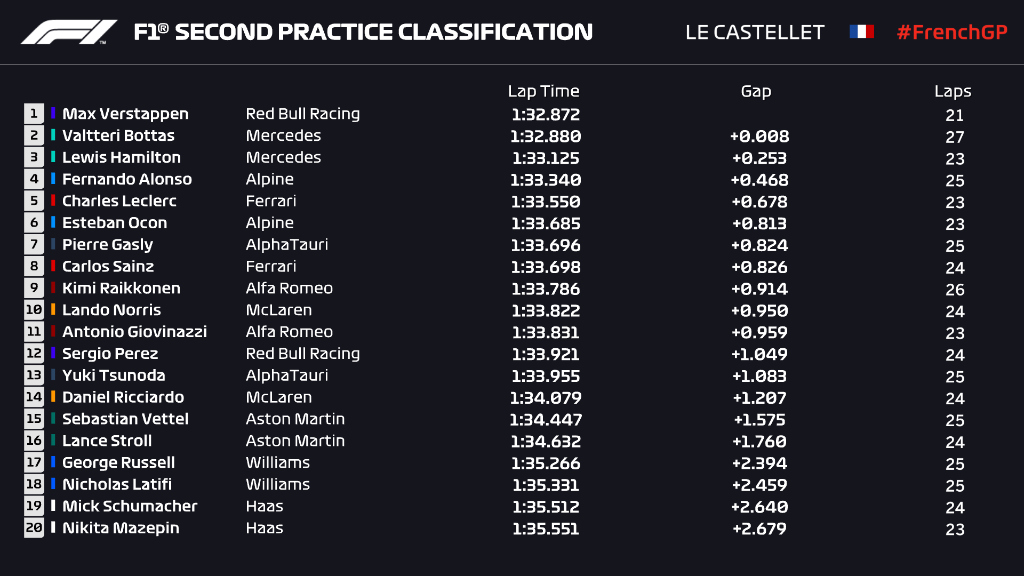Click Lando Norris's orange team color bar

(x=54, y=310)
